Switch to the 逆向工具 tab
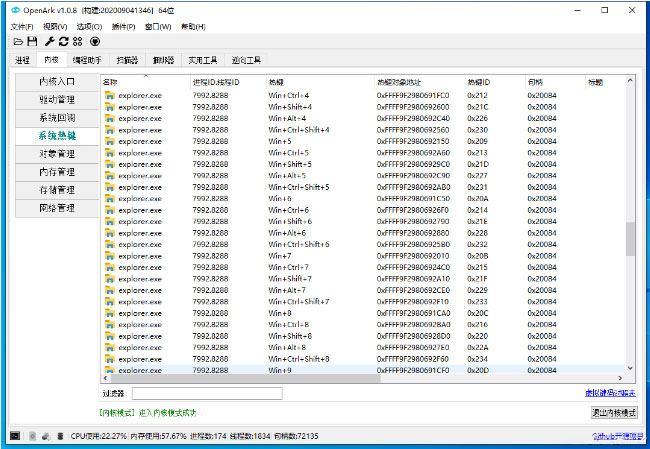Viewport: 650px width, 449px height. pyautogui.click(x=246, y=60)
